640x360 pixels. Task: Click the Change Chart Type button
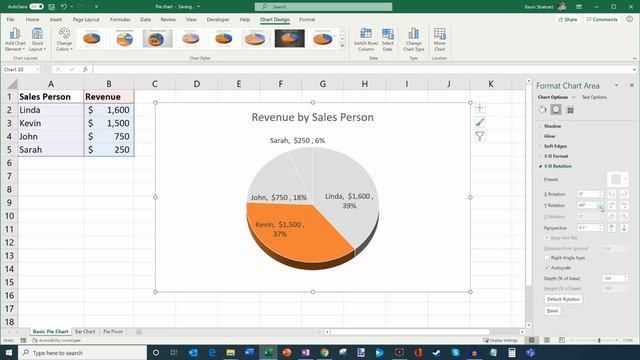tap(413, 40)
